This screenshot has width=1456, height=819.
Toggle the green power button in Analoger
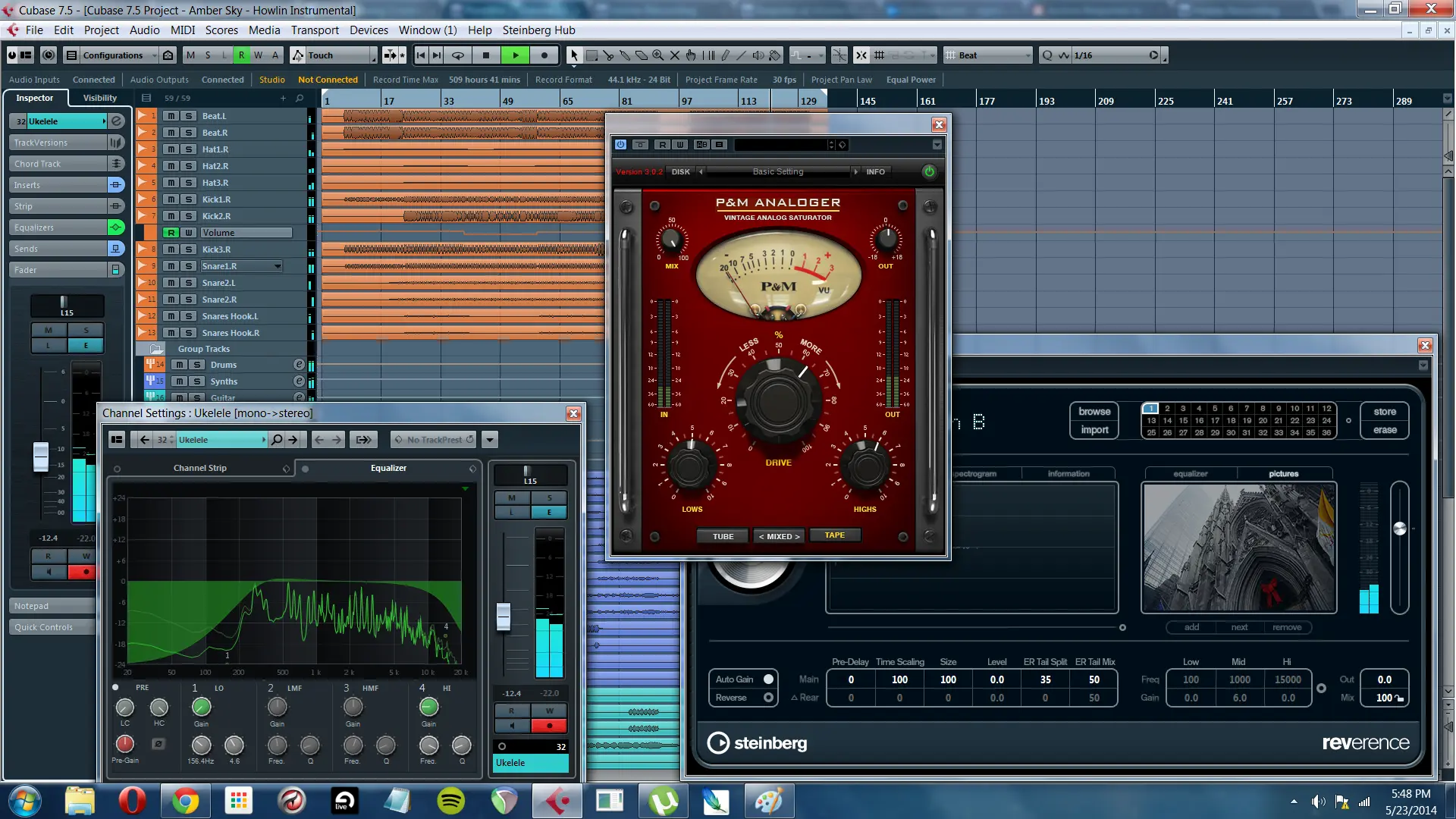pos(929,171)
